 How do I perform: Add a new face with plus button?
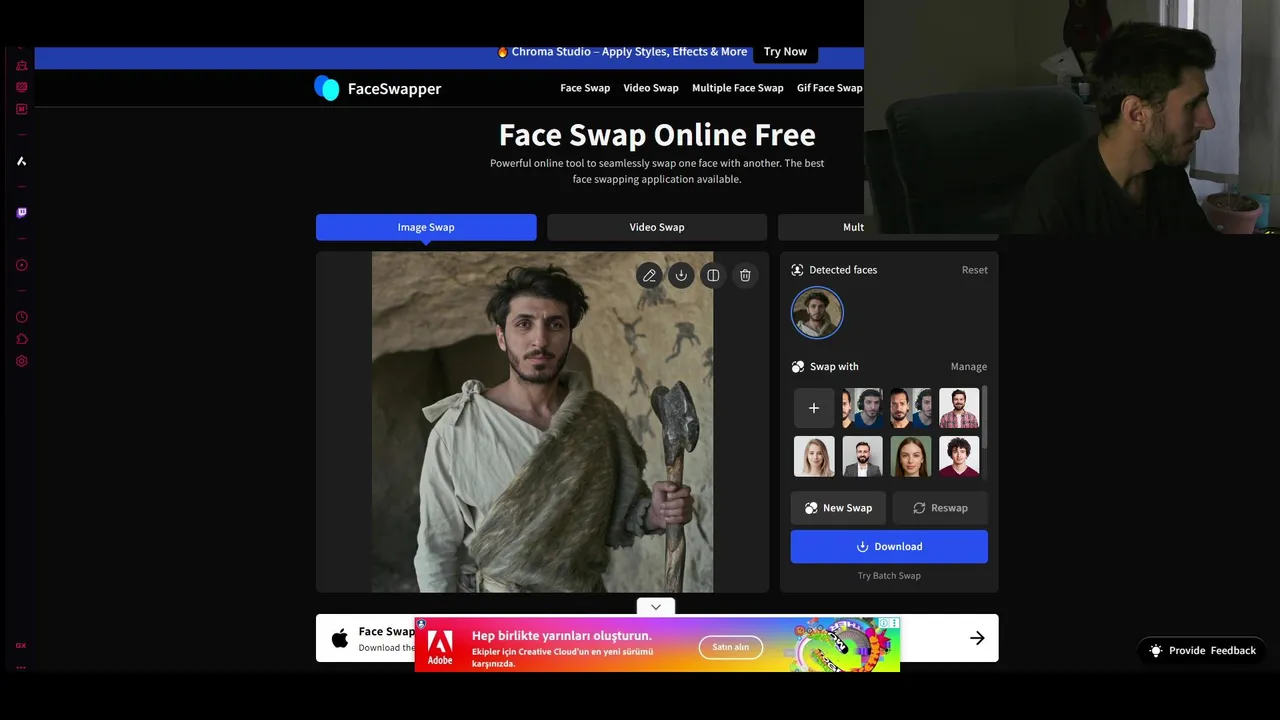(814, 408)
